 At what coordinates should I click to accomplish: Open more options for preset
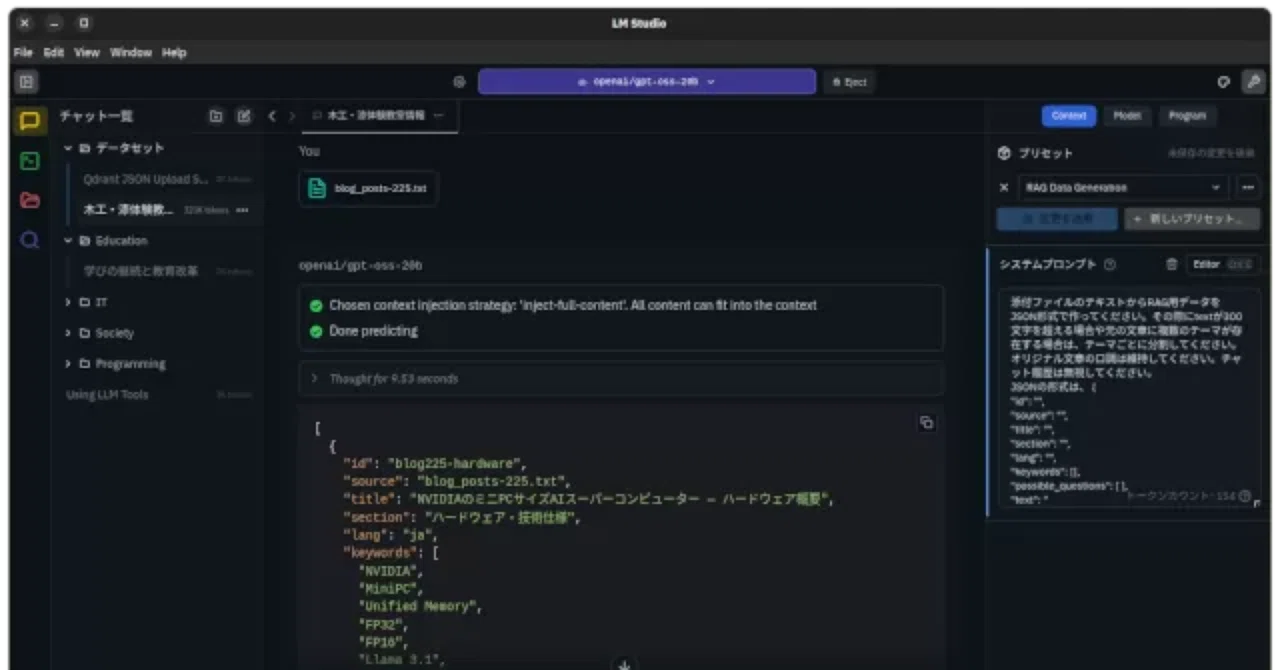(1246, 187)
